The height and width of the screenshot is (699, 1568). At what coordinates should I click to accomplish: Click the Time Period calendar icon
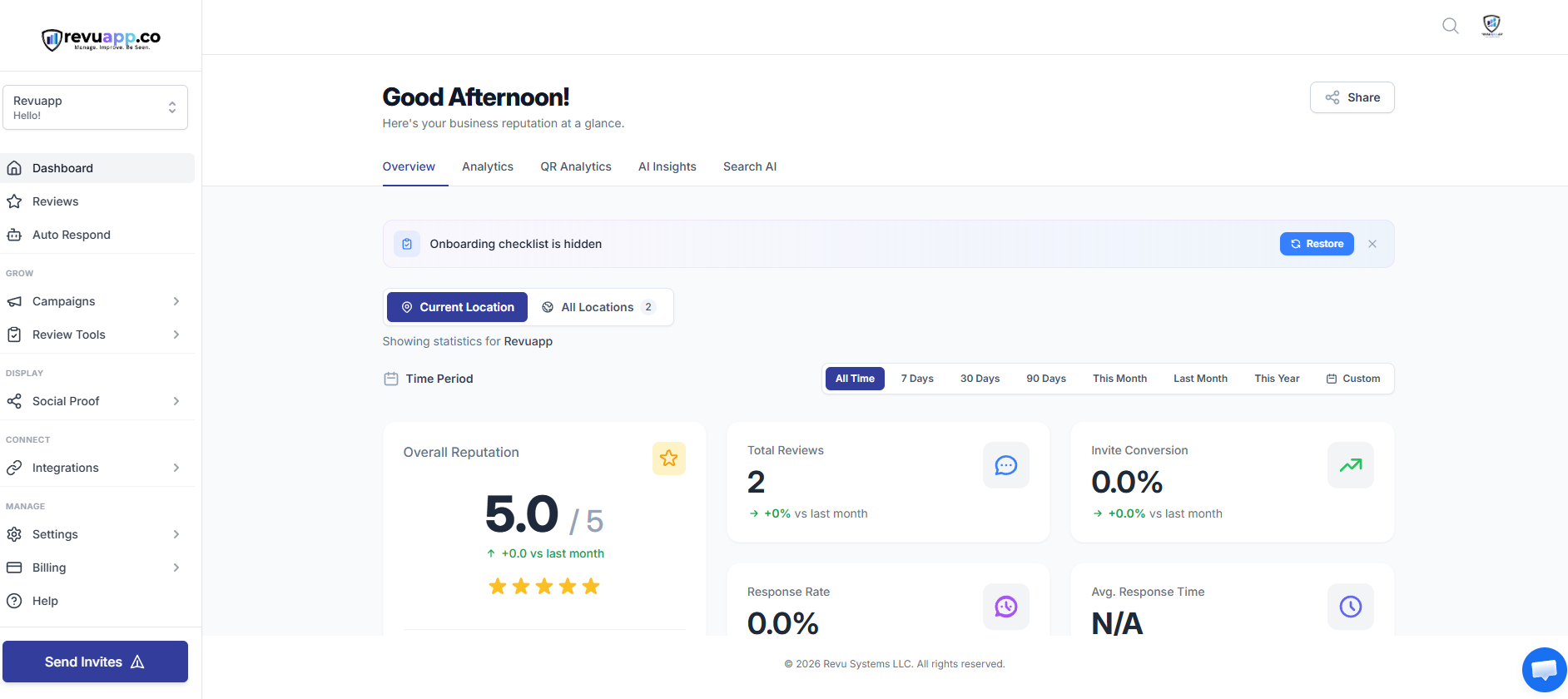391,379
